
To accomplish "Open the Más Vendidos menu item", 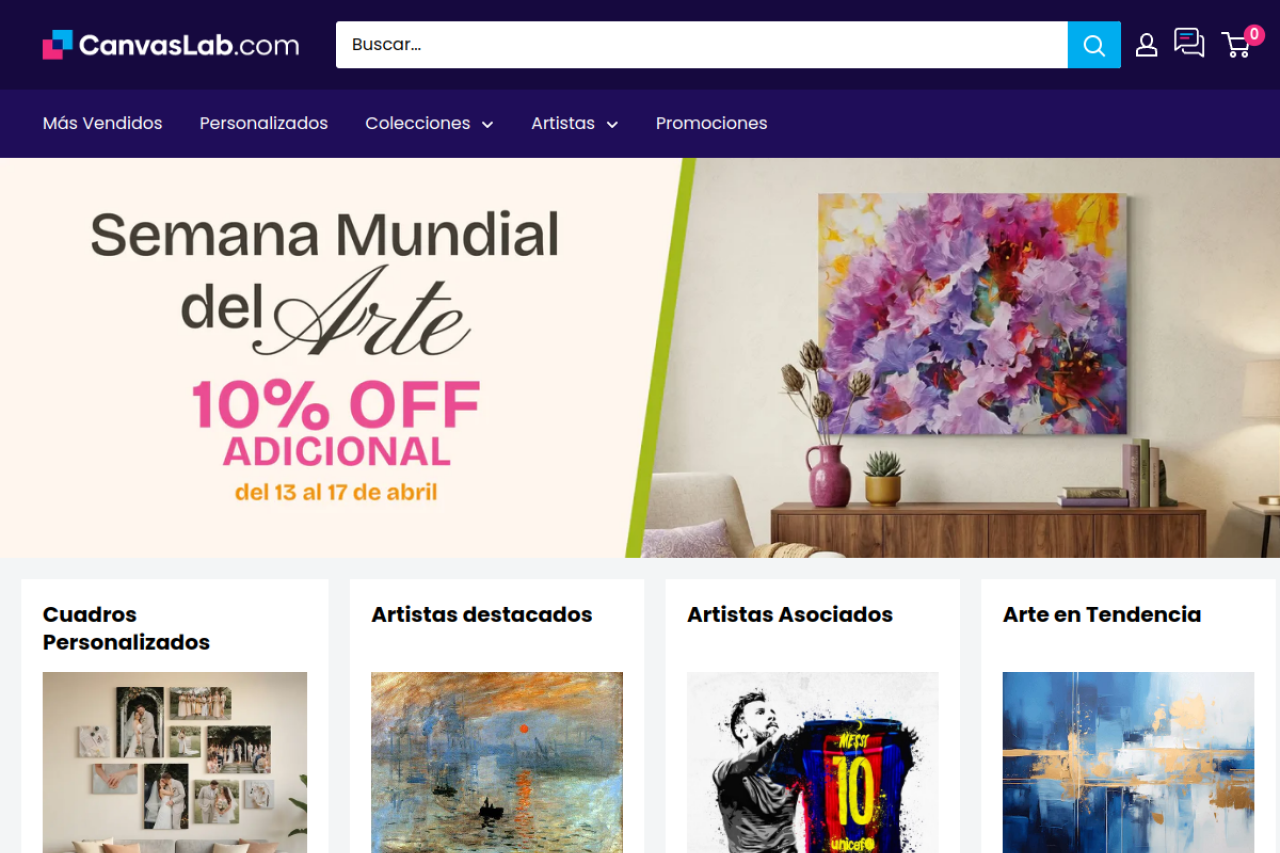I will point(102,123).
